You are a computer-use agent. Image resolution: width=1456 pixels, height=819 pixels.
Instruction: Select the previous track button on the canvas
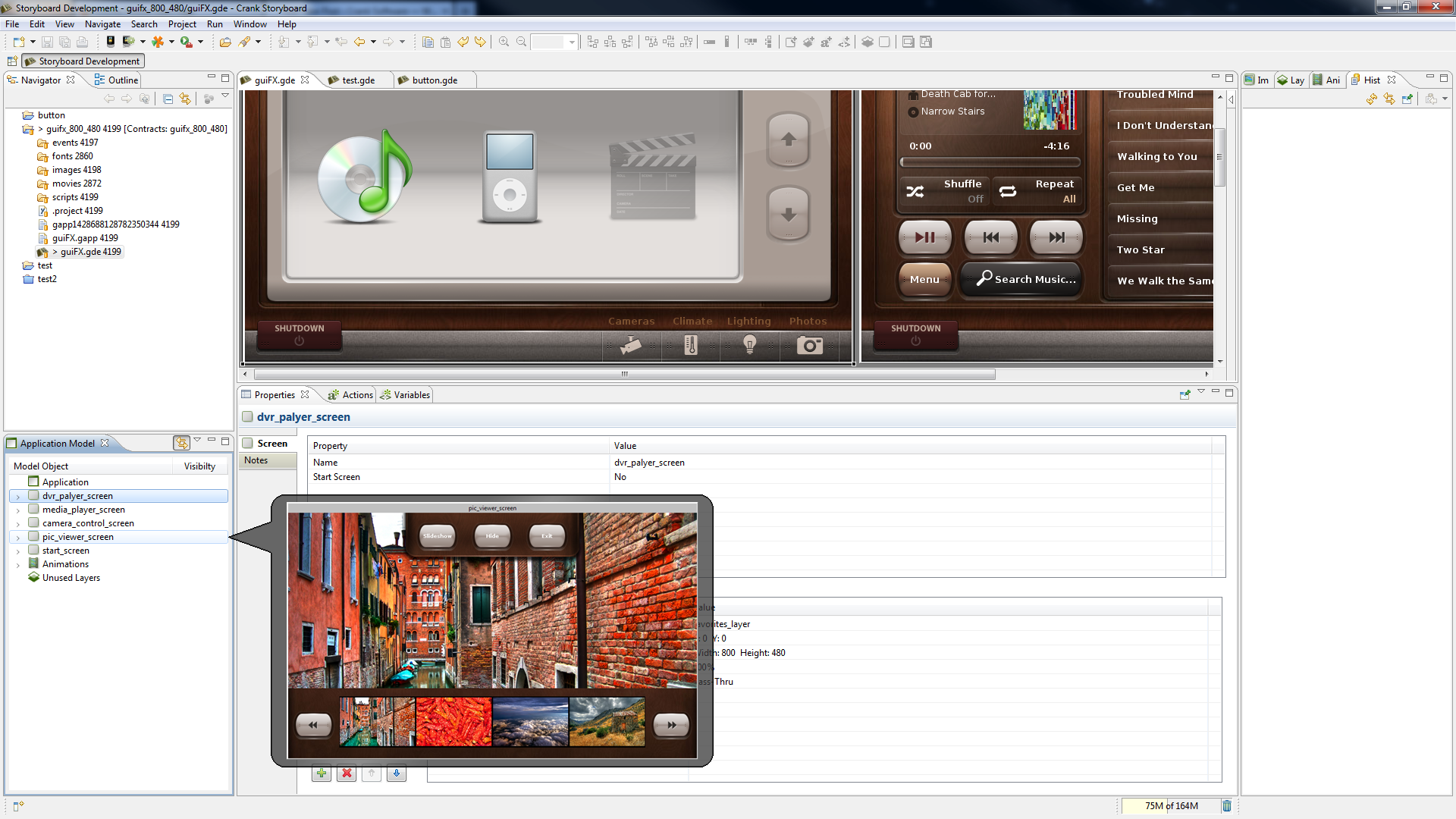990,237
